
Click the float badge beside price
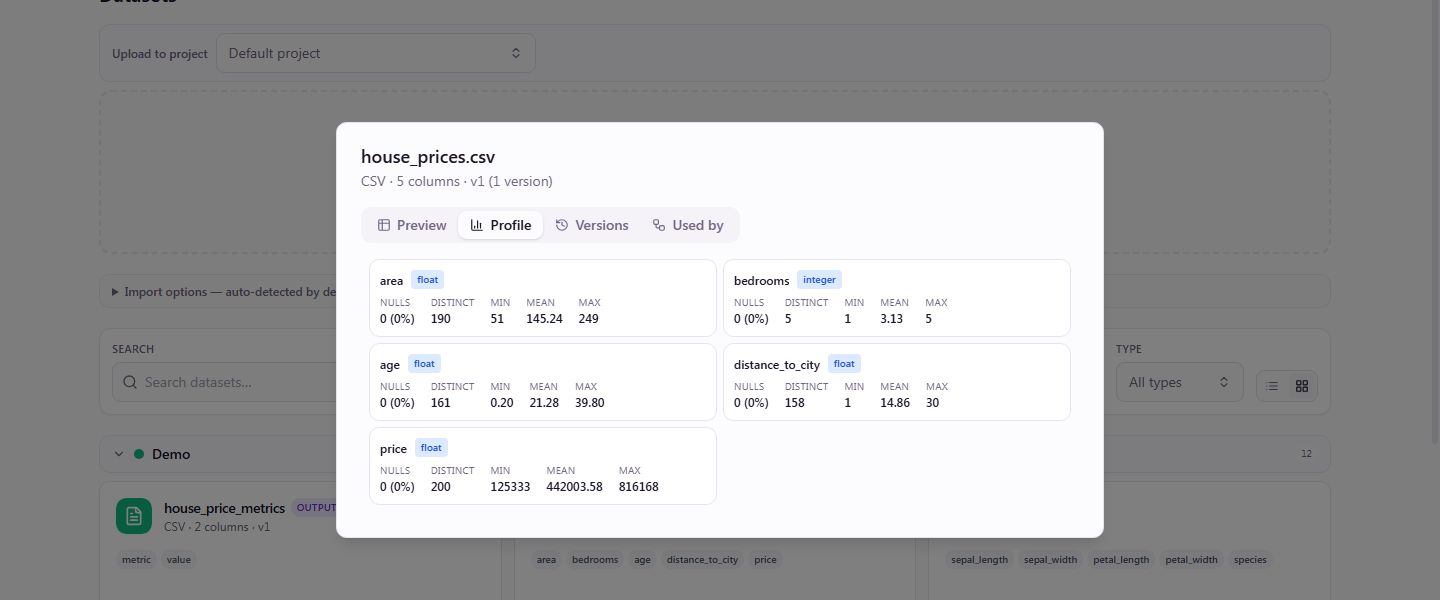click(431, 448)
